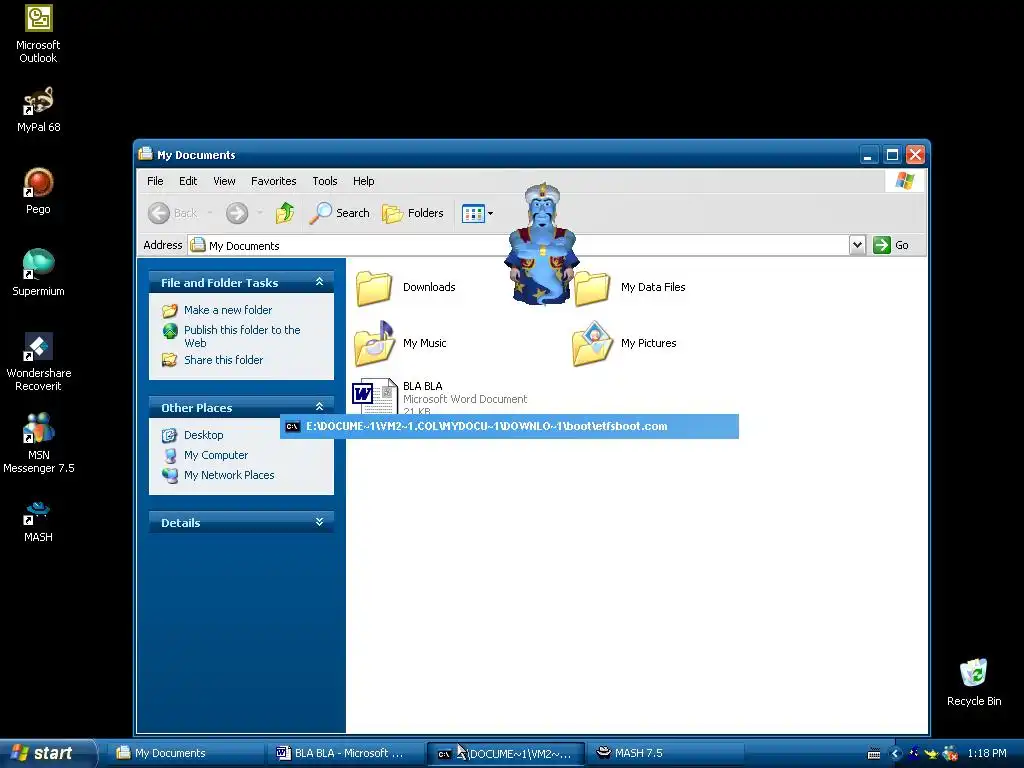The height and width of the screenshot is (768, 1024).
Task: Collapse the Other Places panel
Action: [319, 407]
